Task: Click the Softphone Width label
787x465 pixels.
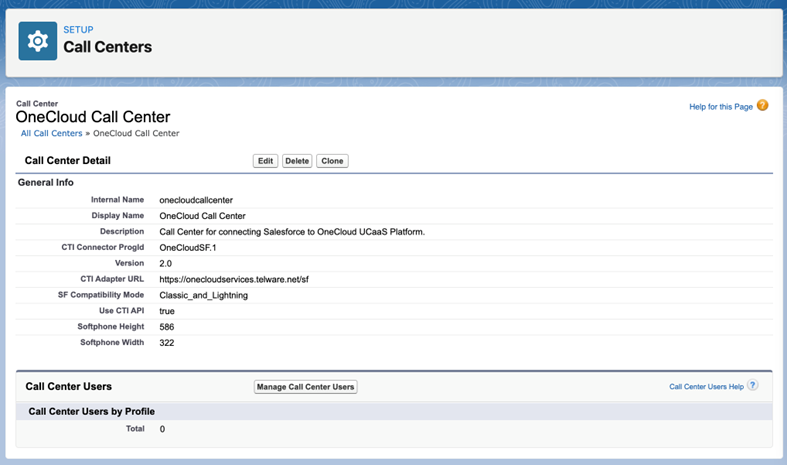Action: [112, 342]
